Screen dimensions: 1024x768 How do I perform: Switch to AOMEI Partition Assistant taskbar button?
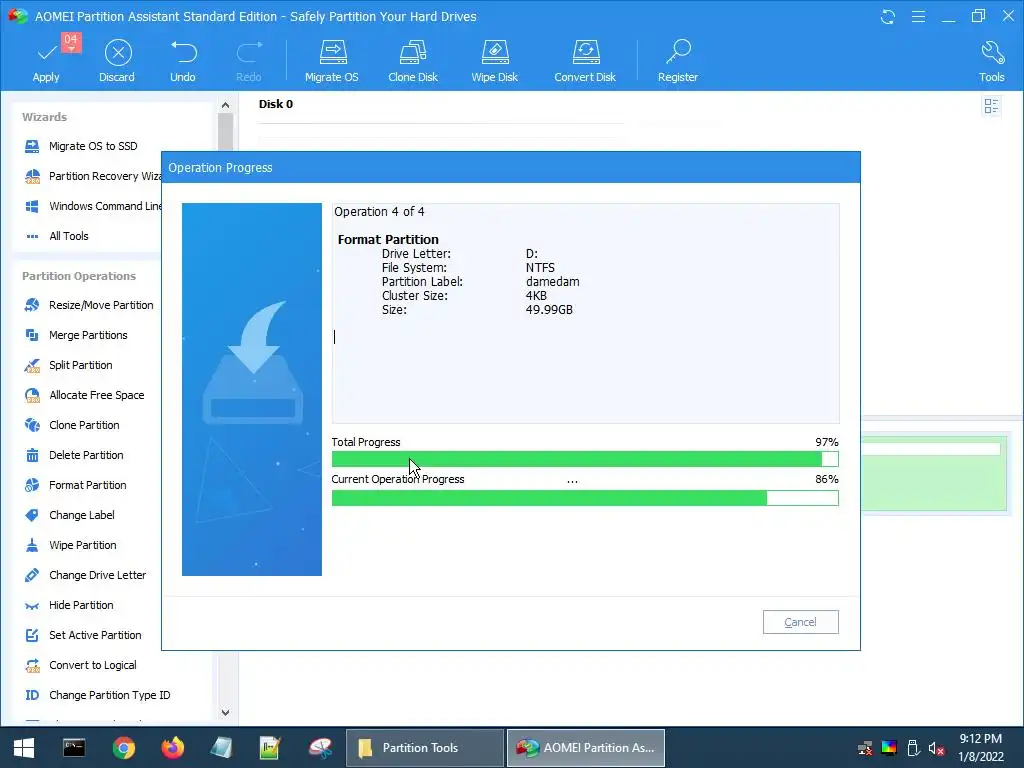(x=586, y=748)
